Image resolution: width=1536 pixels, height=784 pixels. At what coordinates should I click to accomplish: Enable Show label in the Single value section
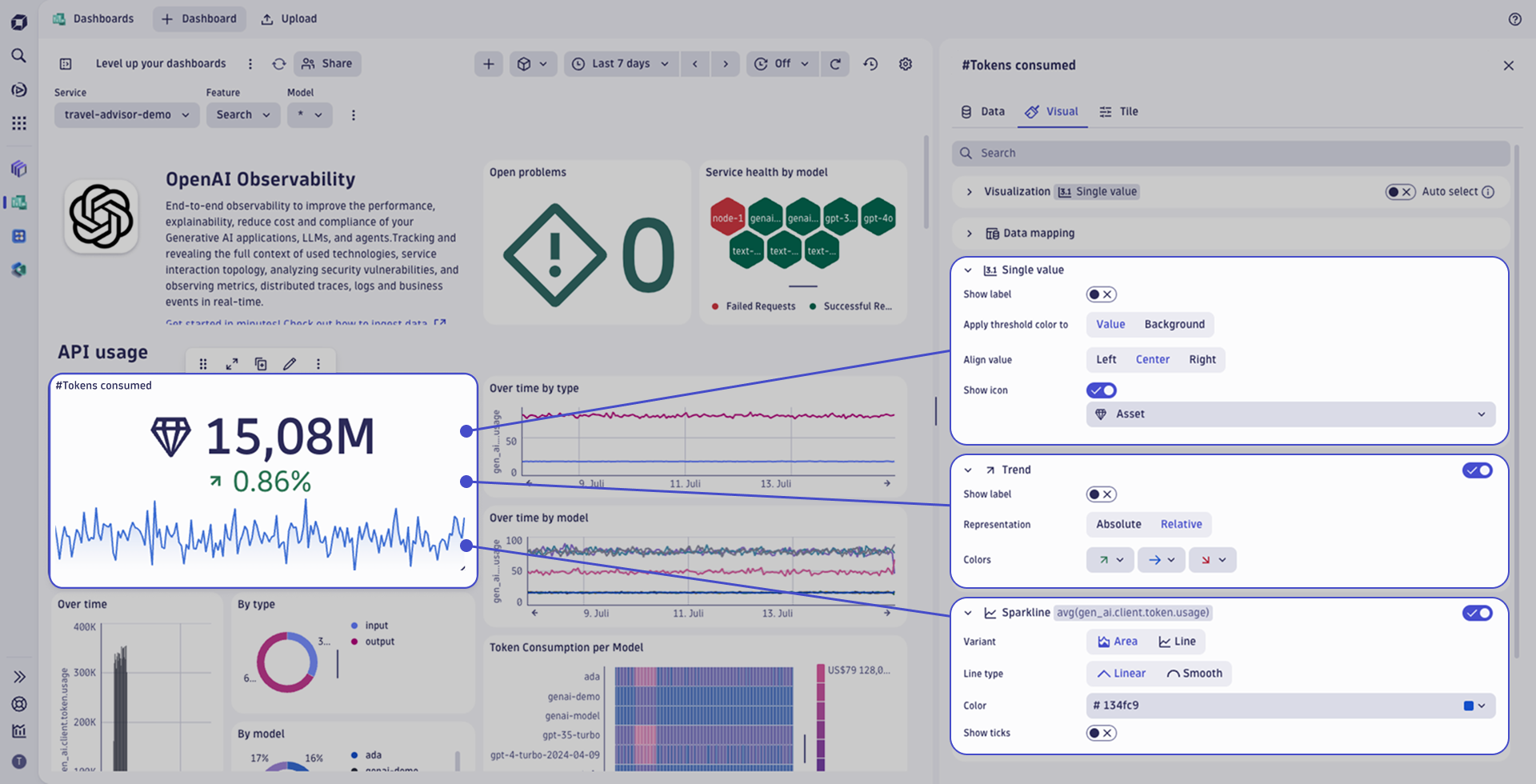tap(1101, 294)
